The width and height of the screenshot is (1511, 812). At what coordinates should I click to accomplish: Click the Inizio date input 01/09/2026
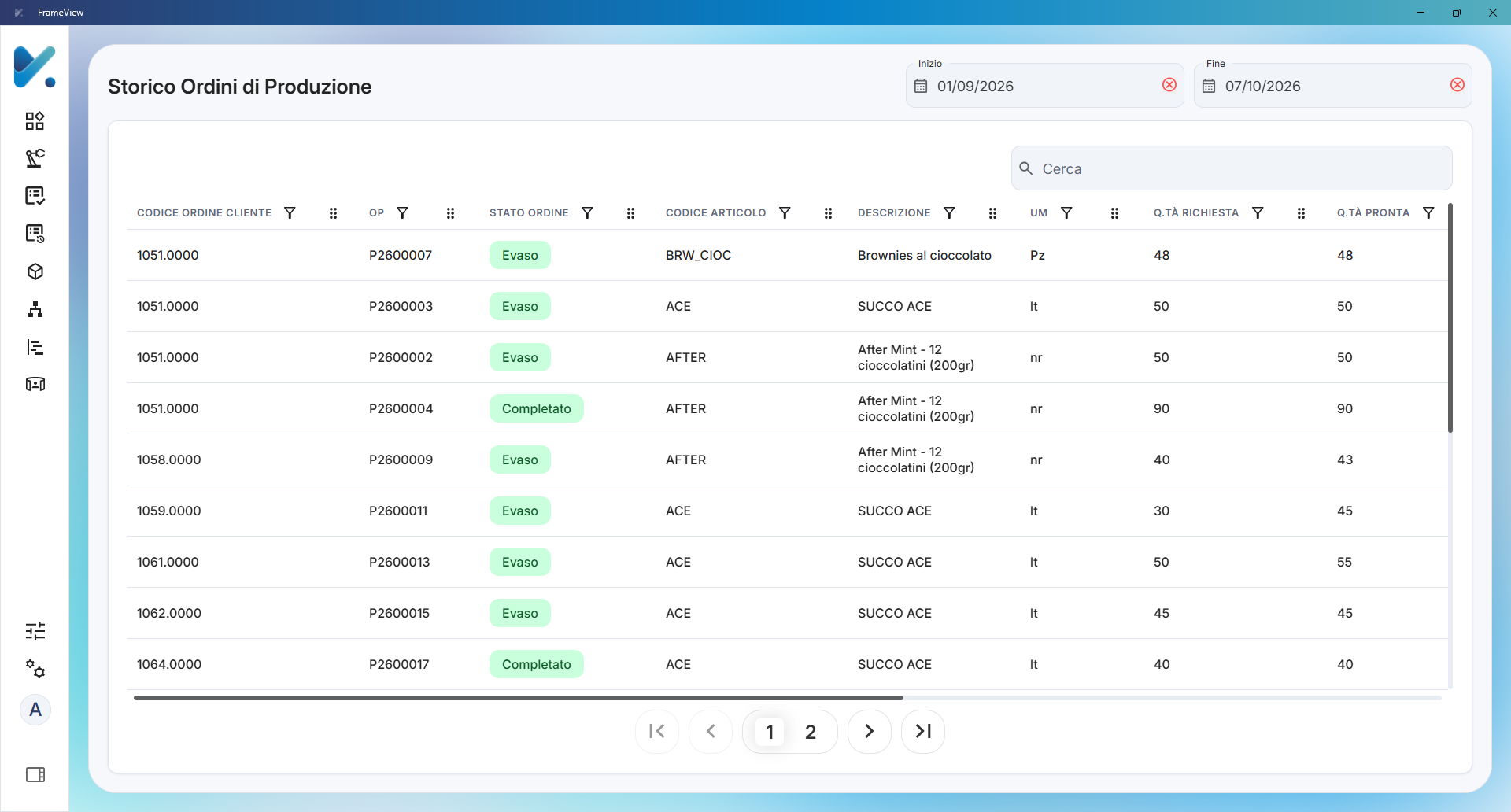pos(1045,86)
